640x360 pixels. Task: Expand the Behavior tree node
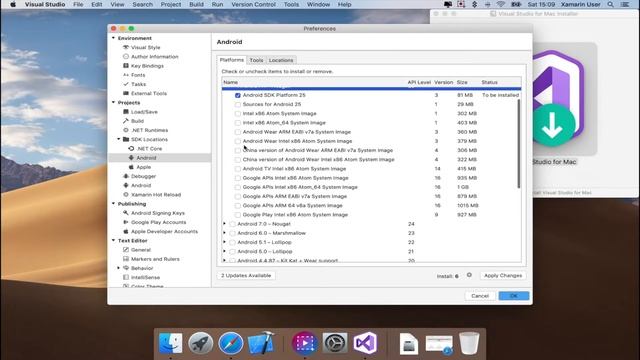(x=119, y=268)
